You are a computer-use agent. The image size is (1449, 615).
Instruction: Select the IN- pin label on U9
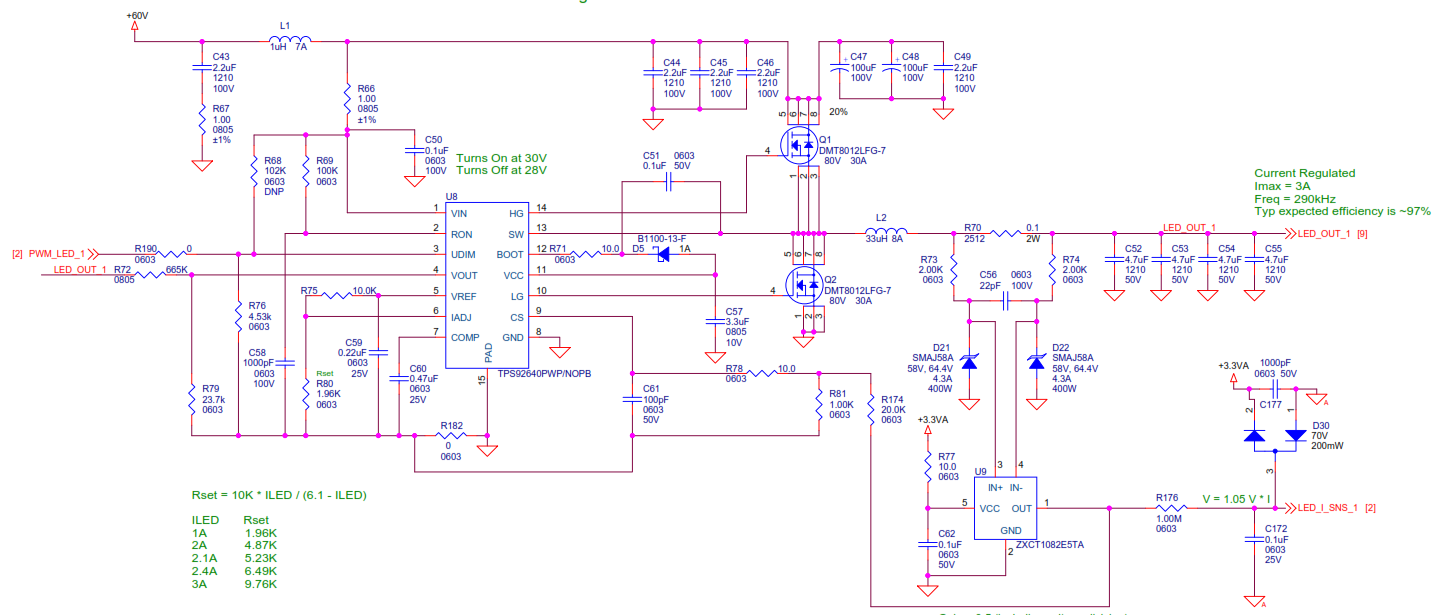1016,487
